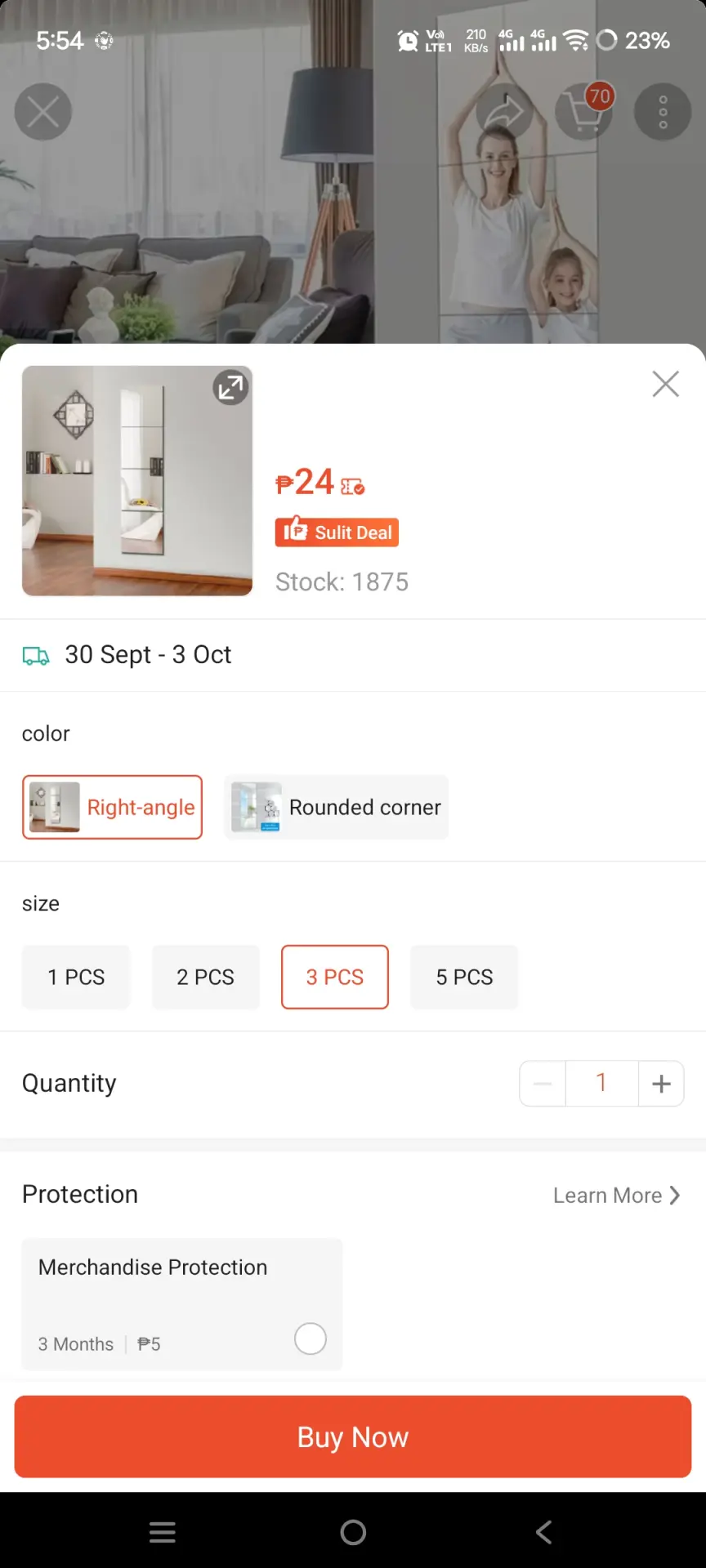The width and height of the screenshot is (706, 1568).
Task: Tap the quantity number field
Action: coord(601,1084)
